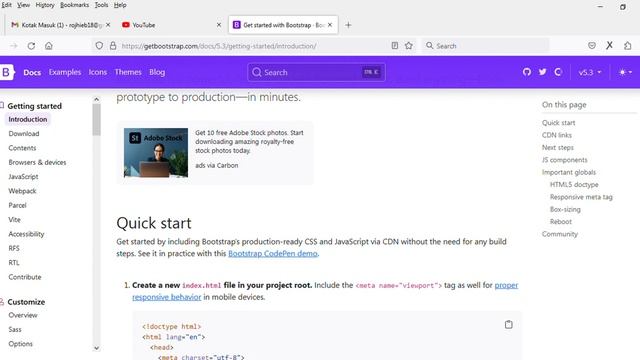The height and width of the screenshot is (360, 640).
Task: Bookmark this page with star icon
Action: (x=409, y=46)
